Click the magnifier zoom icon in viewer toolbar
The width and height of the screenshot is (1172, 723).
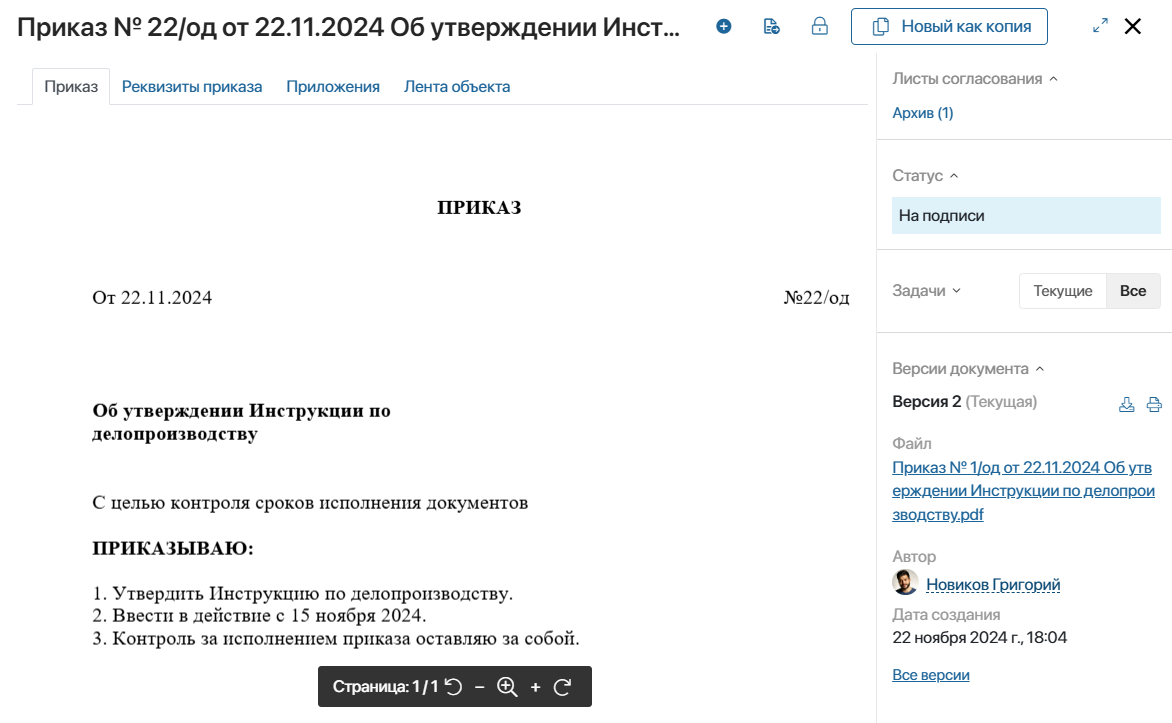(x=508, y=686)
